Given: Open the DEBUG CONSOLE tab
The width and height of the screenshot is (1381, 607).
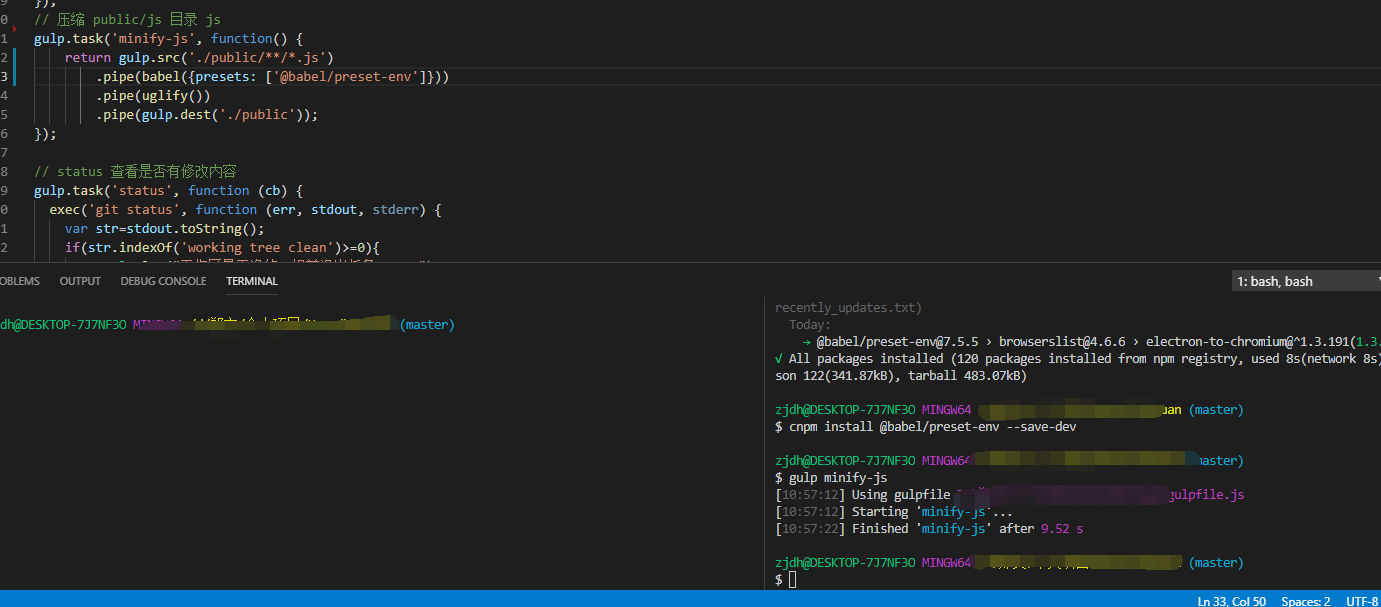Looking at the screenshot, I should (163, 281).
